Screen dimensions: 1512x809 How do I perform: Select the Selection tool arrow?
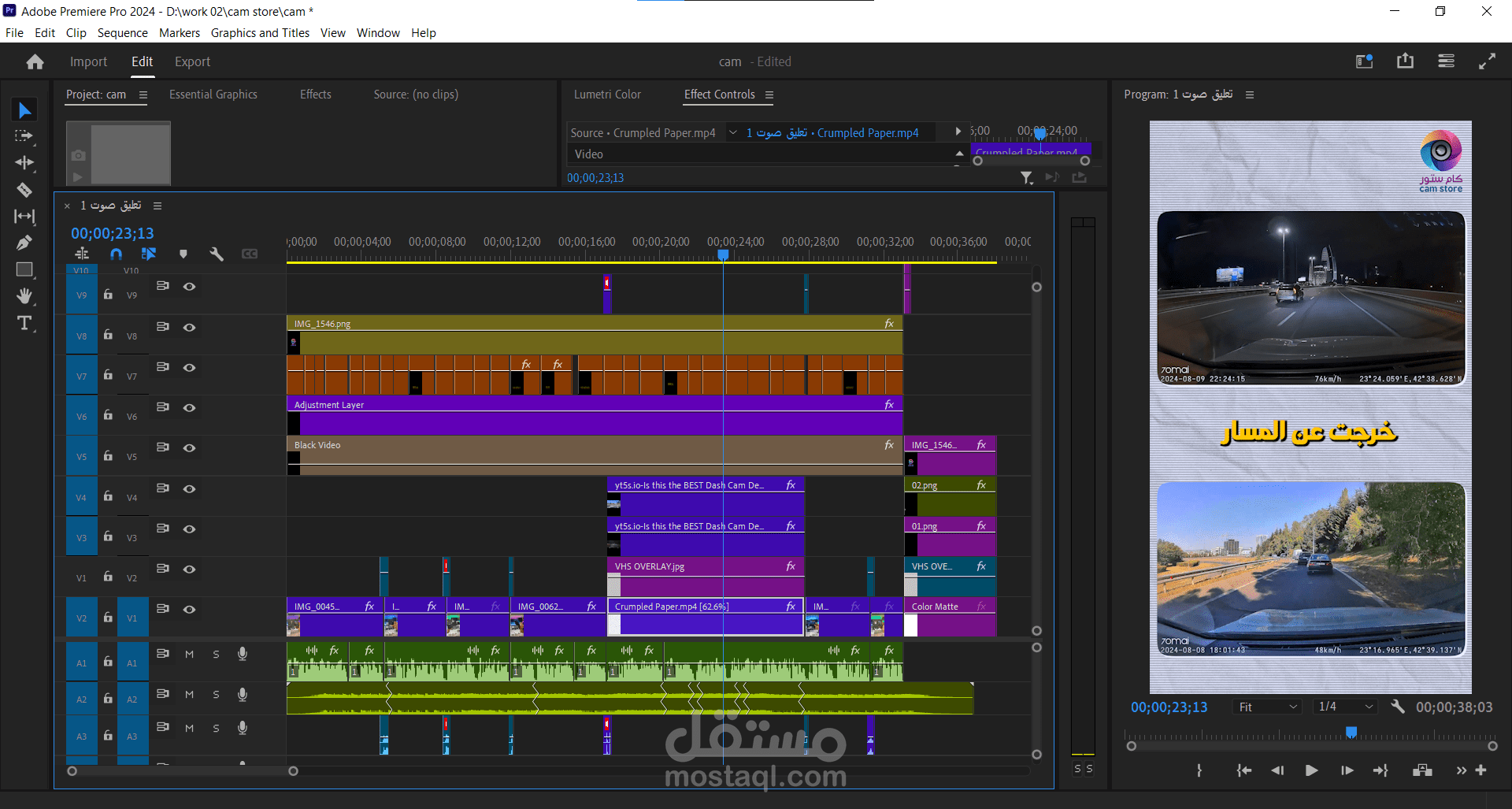[x=24, y=110]
